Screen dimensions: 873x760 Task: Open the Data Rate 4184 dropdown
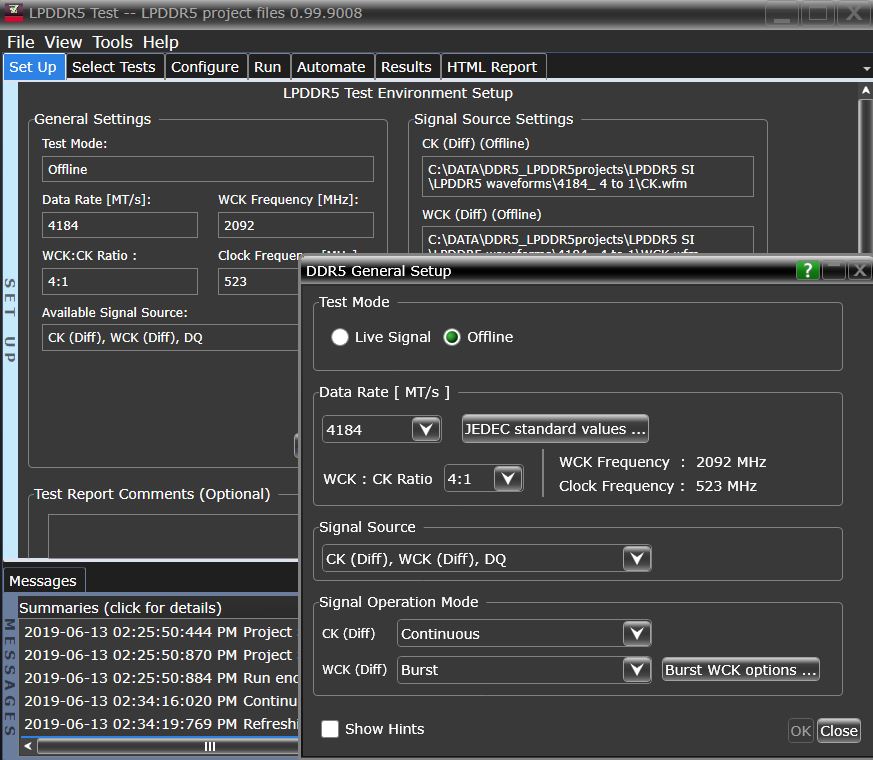[x=426, y=430]
